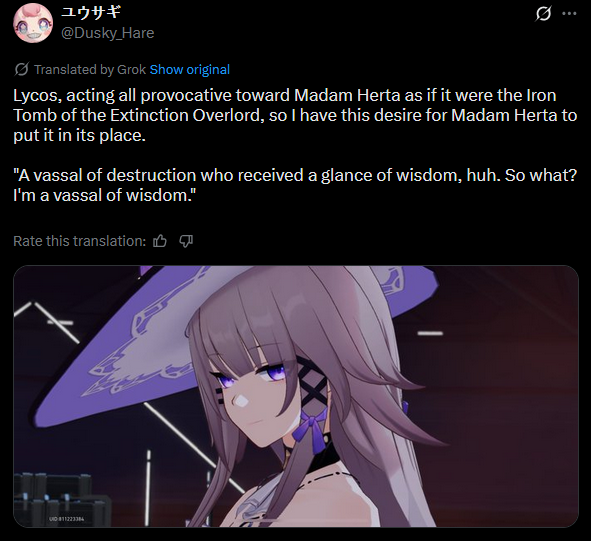Screen dimensions: 591x541
Task: Click the Translated by Grok label
Action: (x=90, y=69)
